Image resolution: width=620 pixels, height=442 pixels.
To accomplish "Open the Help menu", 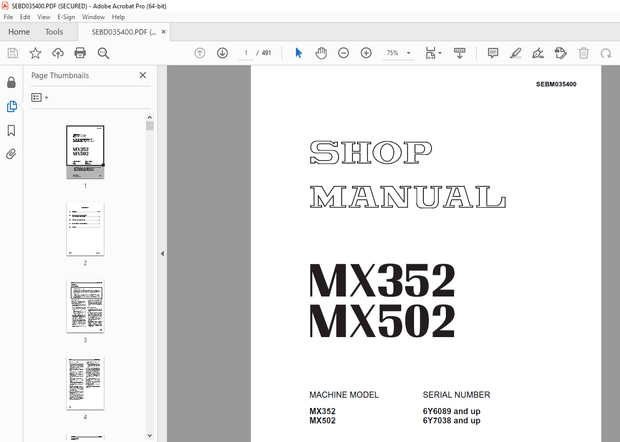I will coord(118,17).
